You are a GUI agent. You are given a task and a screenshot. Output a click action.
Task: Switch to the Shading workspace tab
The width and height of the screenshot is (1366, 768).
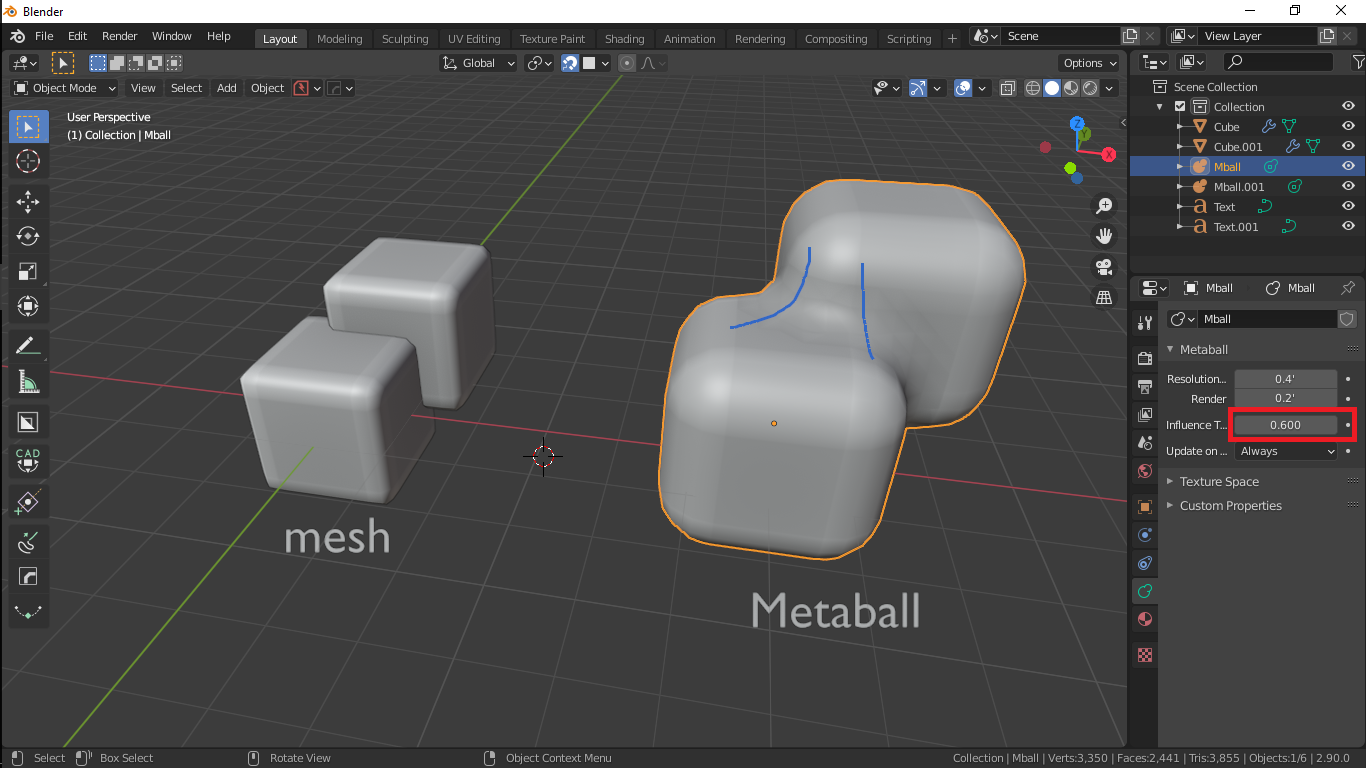tap(624, 39)
